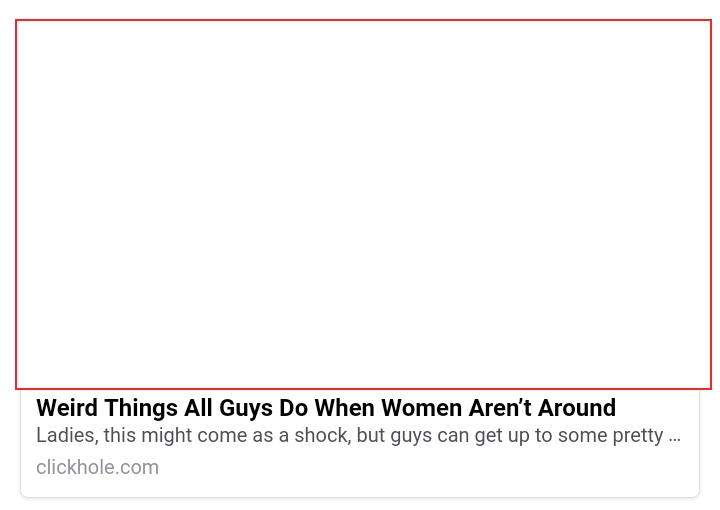Open the Clickhole article via its thumbnail area
720x510 pixels.
coord(363,204)
